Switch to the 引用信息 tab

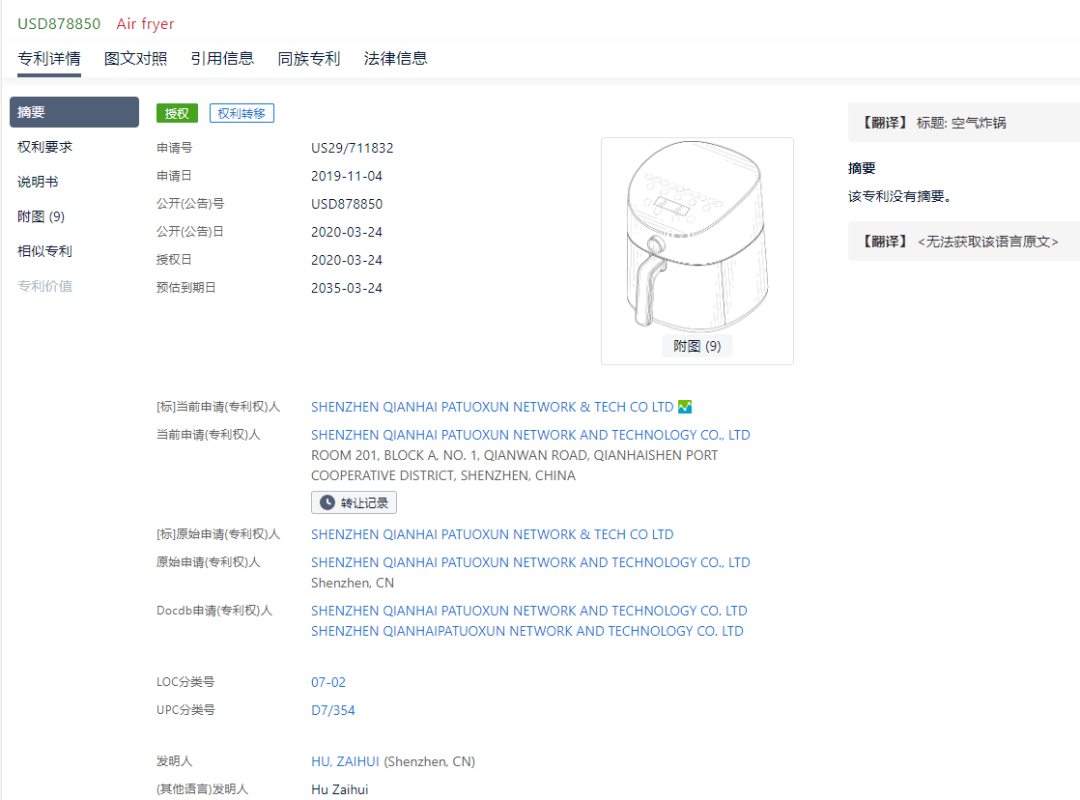[x=222, y=59]
